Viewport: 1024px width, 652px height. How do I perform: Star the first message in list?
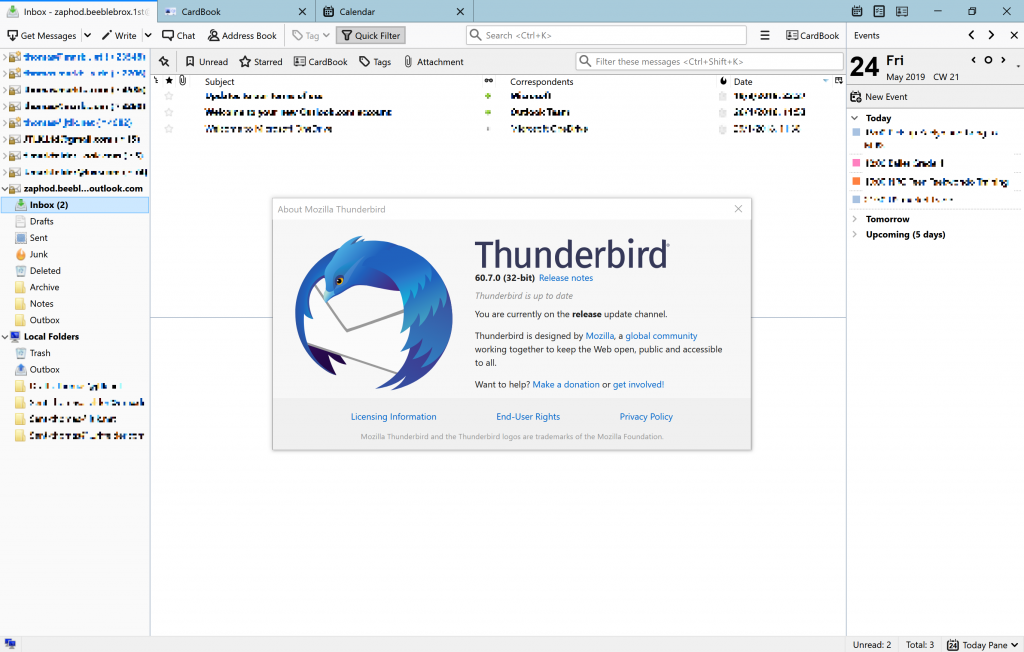tap(169, 96)
